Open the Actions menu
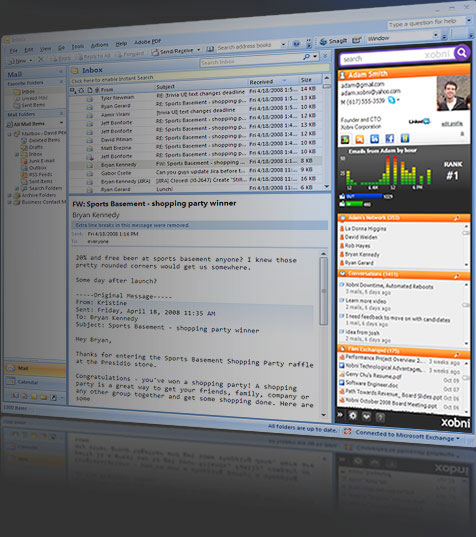This screenshot has height=537, width=476. point(99,45)
